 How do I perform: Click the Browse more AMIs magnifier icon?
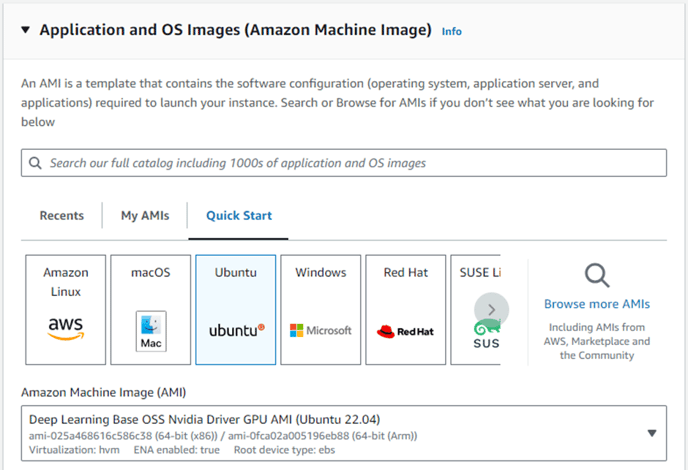(x=597, y=276)
